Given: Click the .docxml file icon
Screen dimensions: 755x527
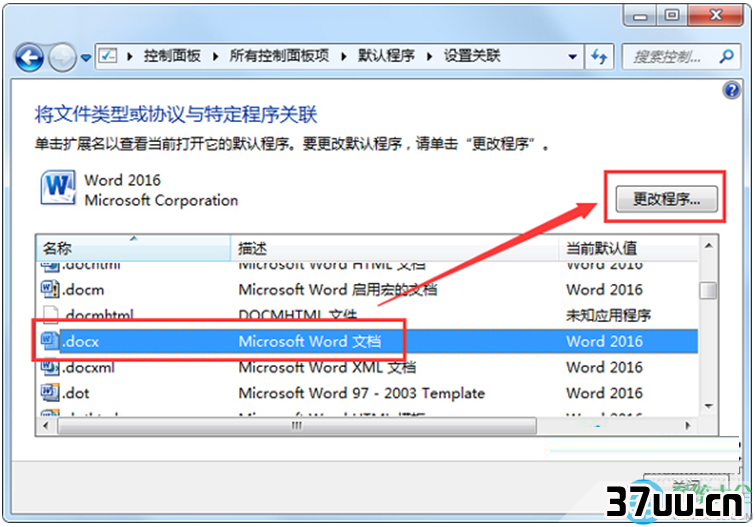Looking at the screenshot, I should (50, 367).
